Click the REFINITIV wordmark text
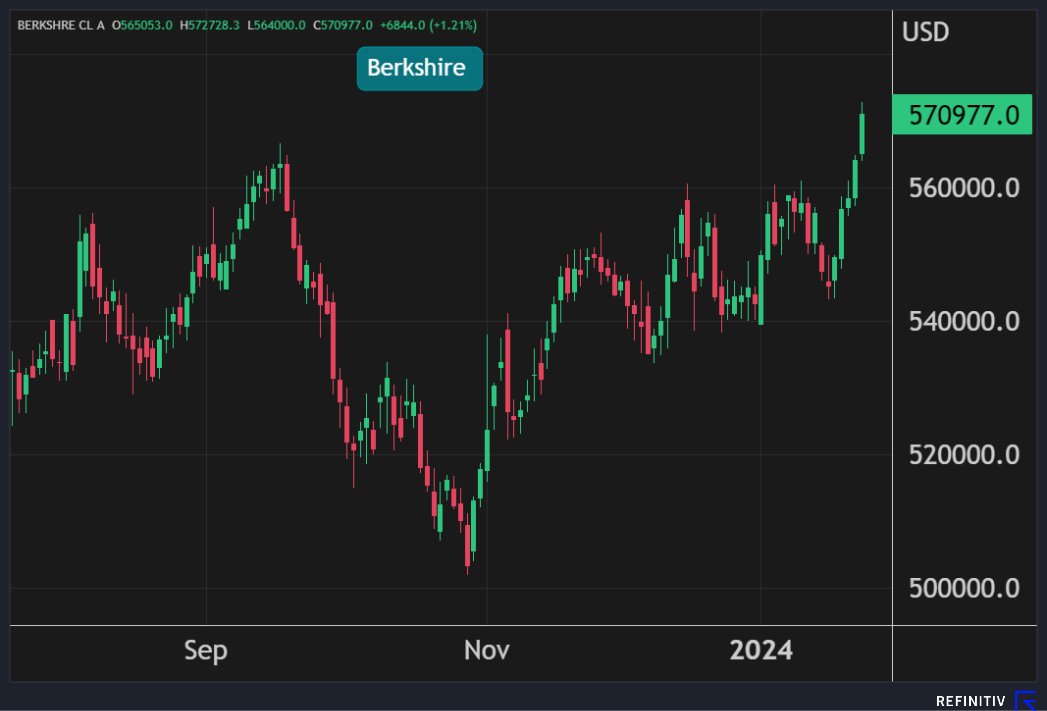Viewport: 1047px width, 711px height. pos(970,701)
